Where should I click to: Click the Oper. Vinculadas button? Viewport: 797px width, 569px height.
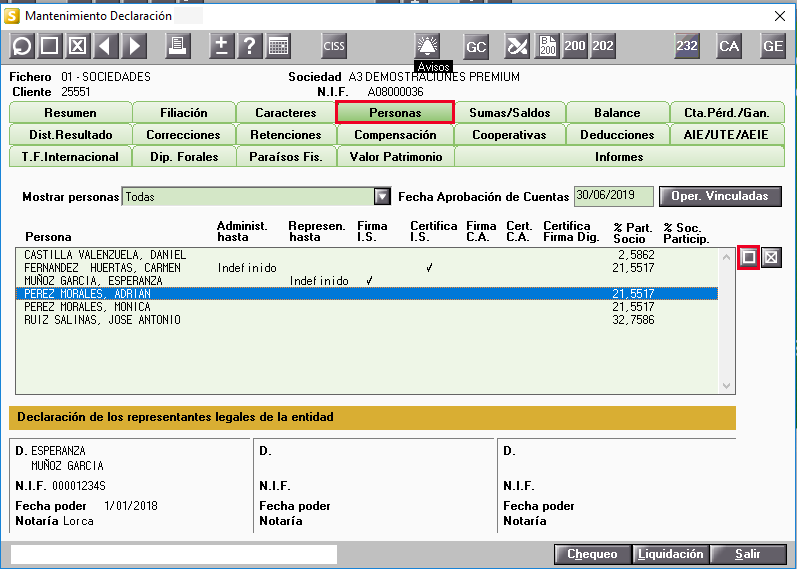pos(720,196)
